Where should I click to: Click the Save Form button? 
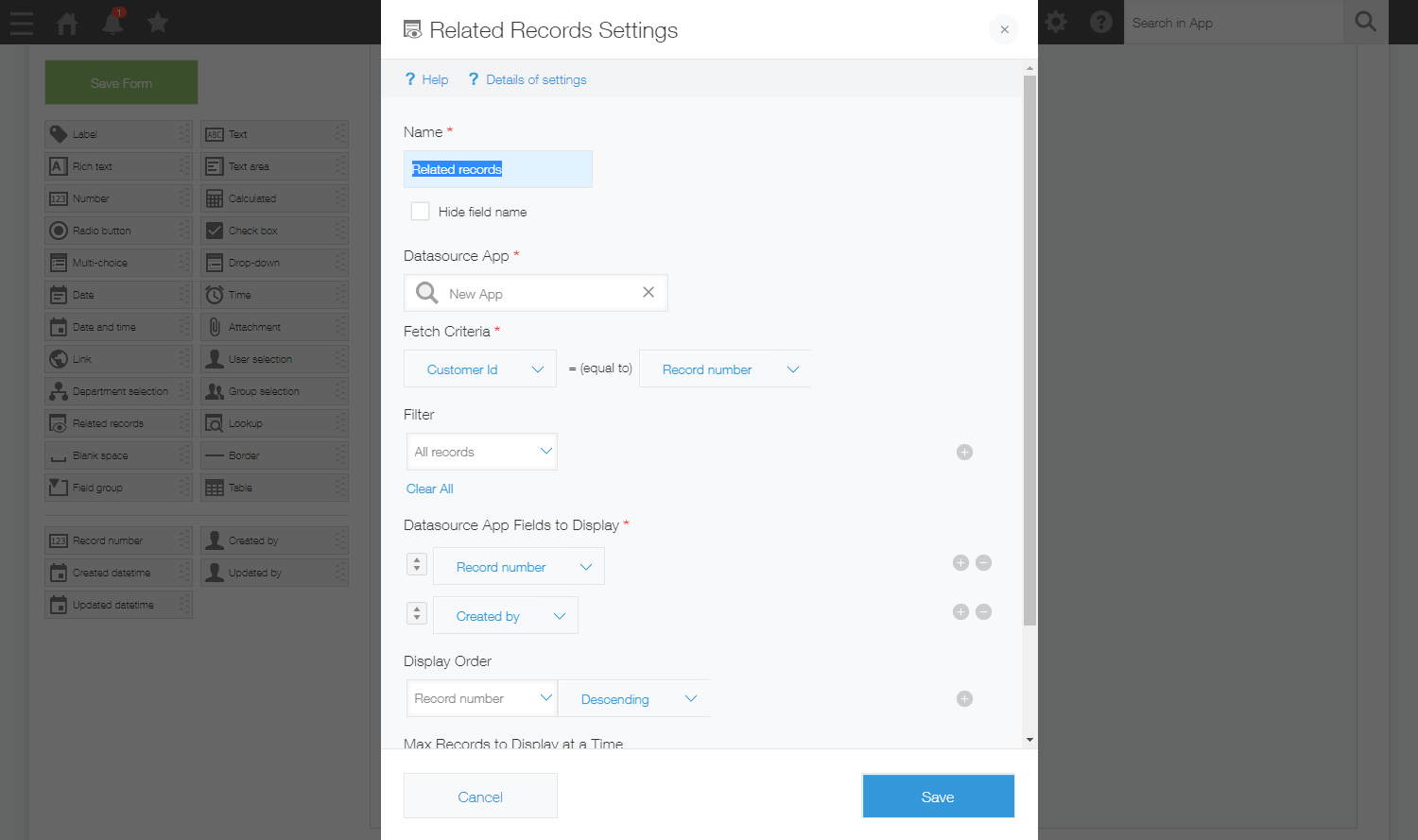121,83
